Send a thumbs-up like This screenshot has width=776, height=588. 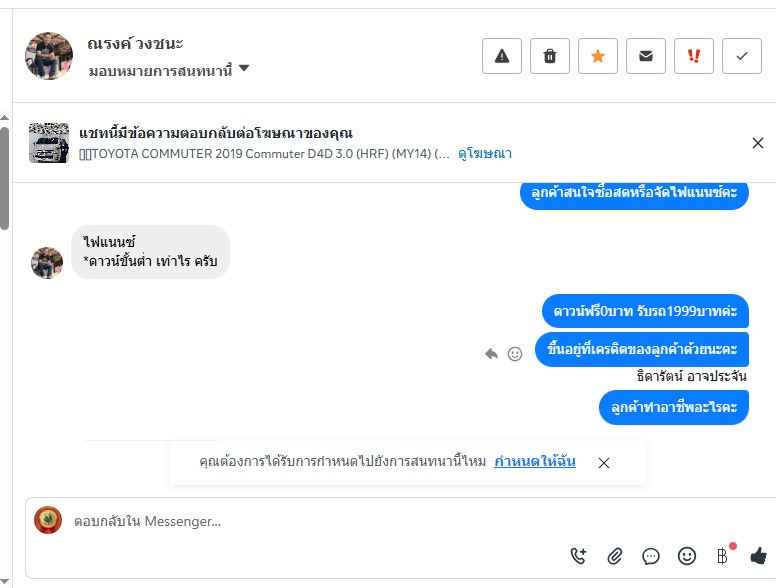tap(758, 556)
